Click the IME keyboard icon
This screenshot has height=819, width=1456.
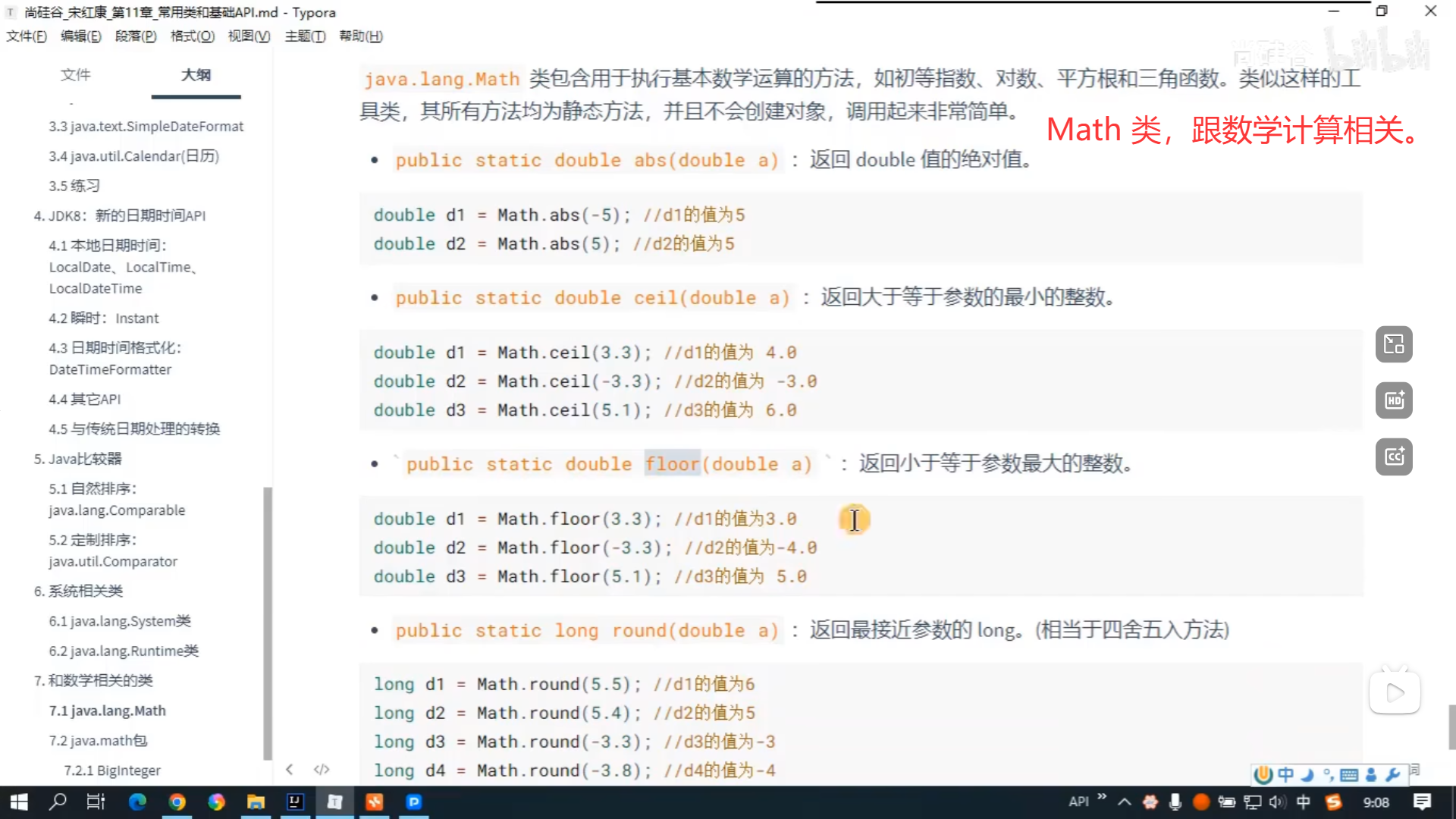(1349, 774)
